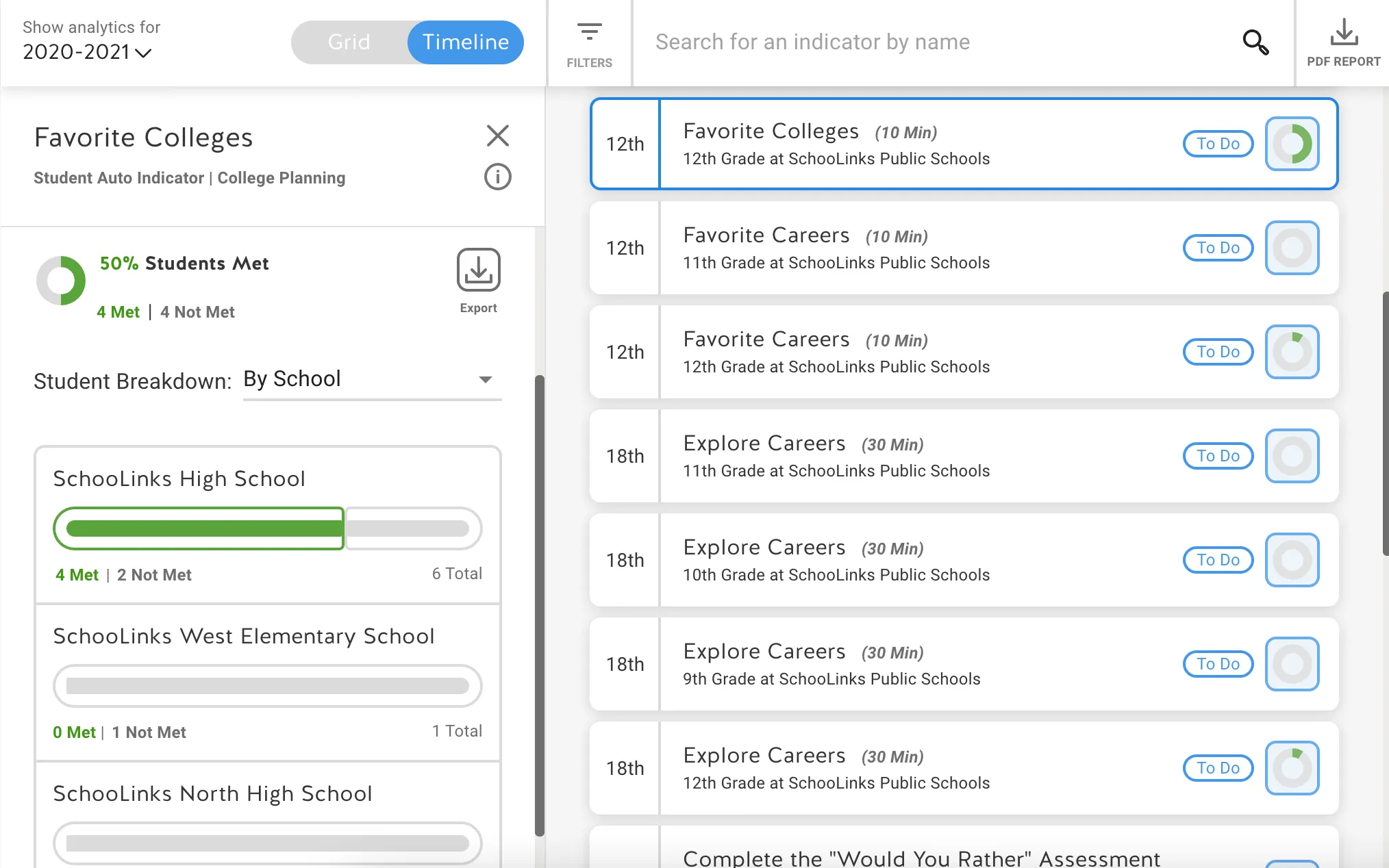Click the '6 Total' count label
Viewport: 1389px width, 868px height.
457,574
